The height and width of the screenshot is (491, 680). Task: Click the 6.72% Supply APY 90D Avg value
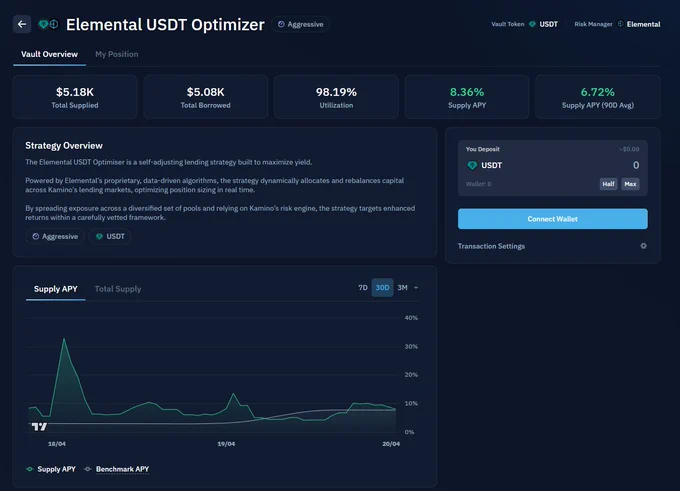pos(598,92)
